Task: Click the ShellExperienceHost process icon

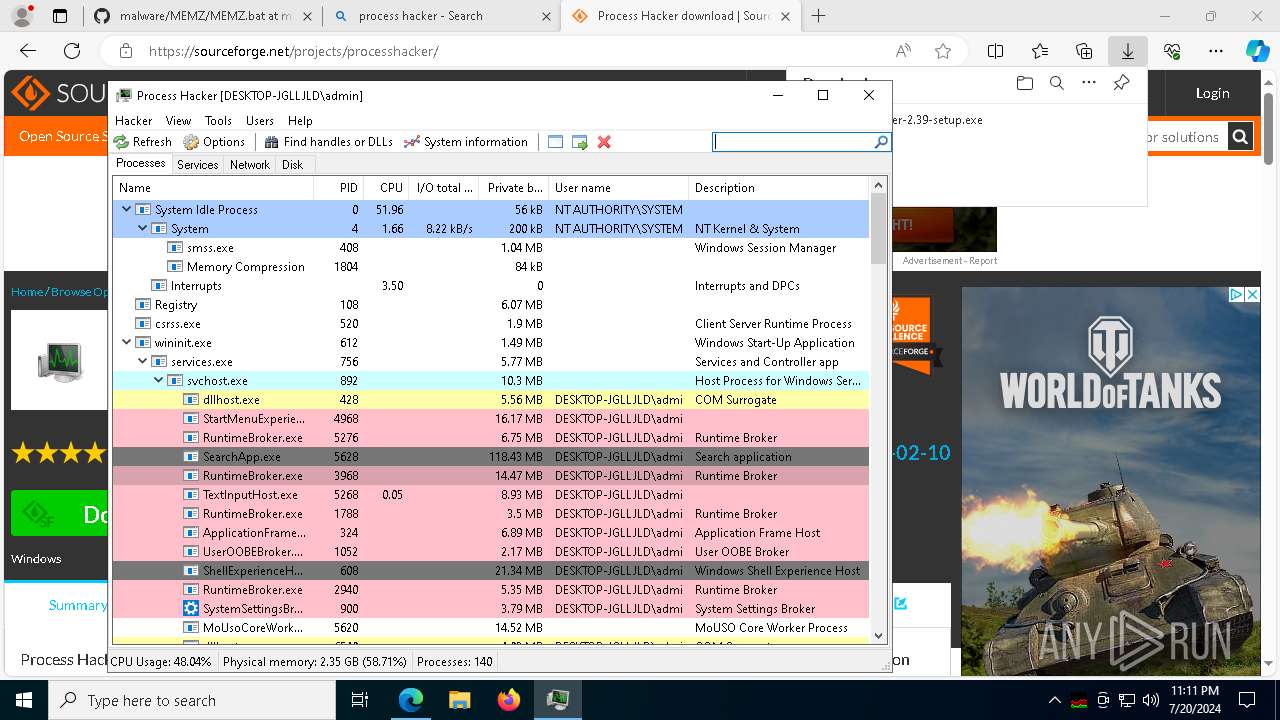Action: (x=191, y=570)
